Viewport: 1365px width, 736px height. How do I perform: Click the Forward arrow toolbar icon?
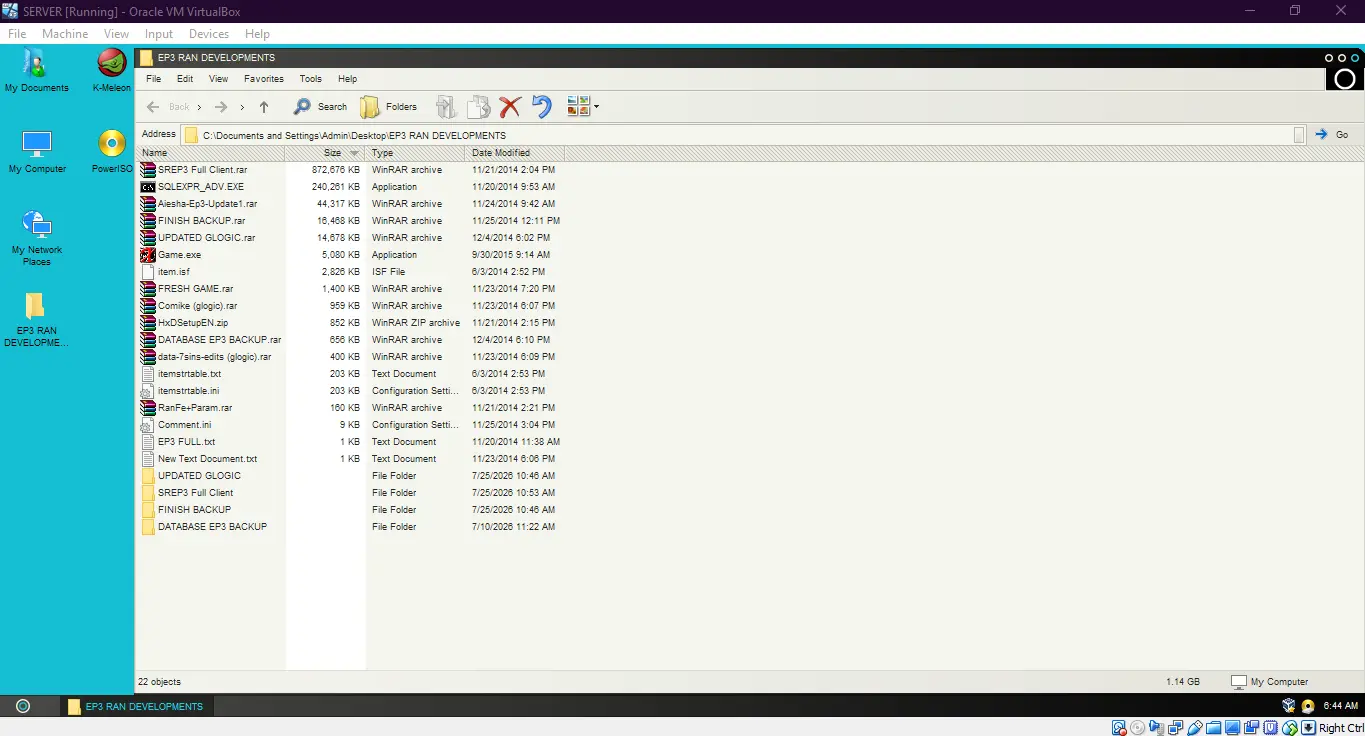tap(221, 107)
